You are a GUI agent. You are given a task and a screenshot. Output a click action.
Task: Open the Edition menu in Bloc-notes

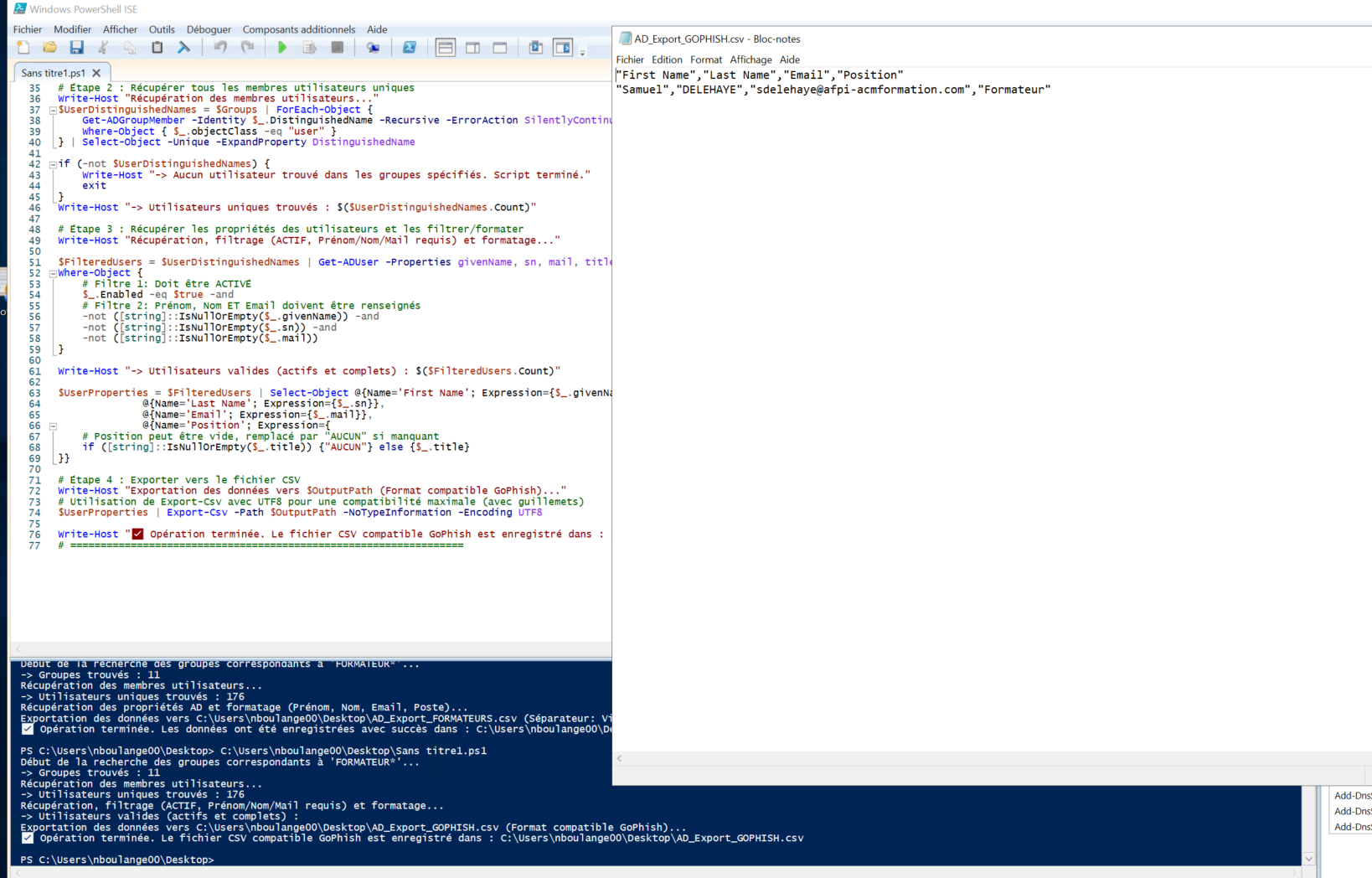[x=667, y=59]
